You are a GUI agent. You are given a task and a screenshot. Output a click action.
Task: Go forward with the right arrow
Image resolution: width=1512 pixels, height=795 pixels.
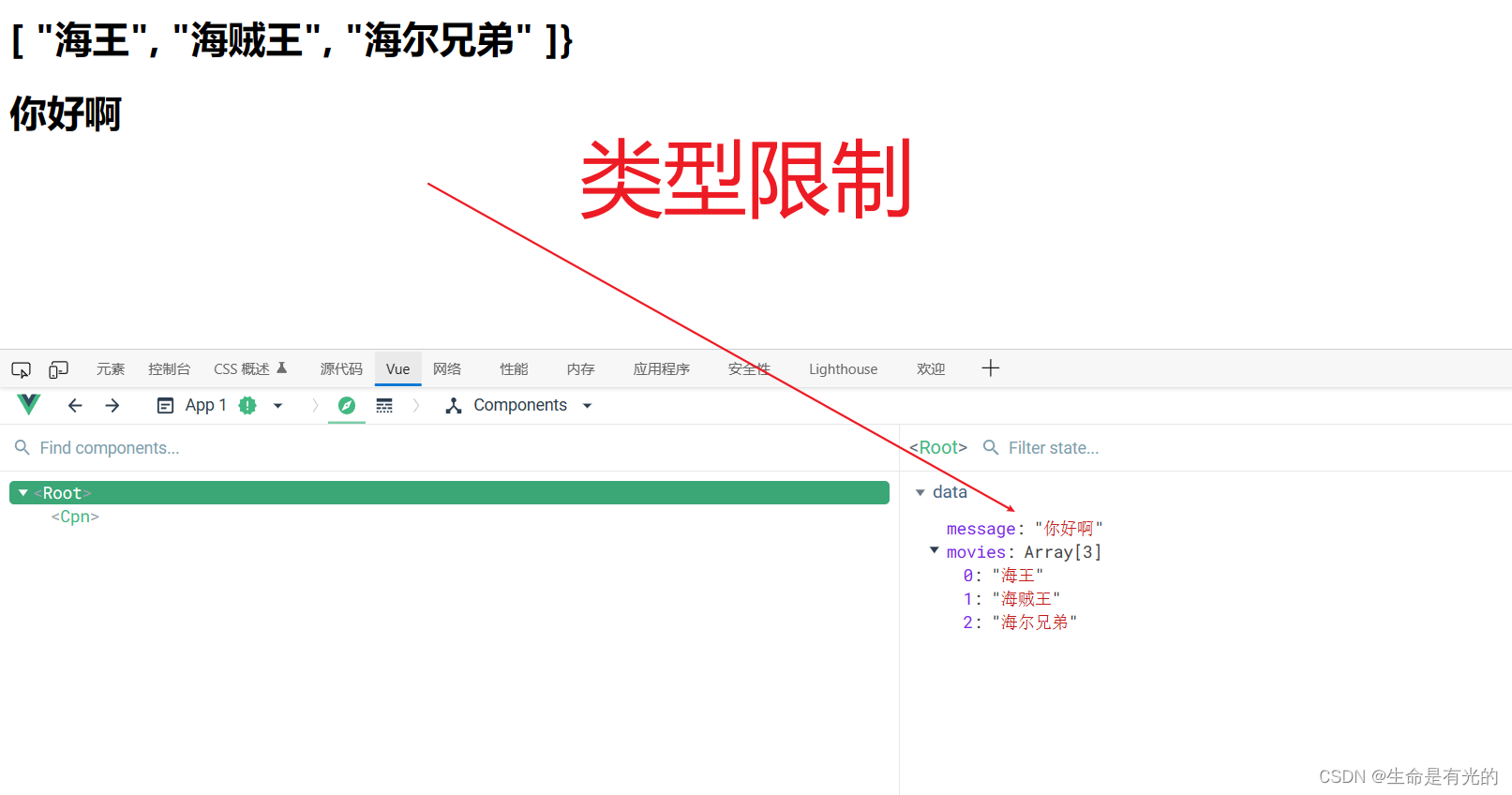click(x=112, y=405)
